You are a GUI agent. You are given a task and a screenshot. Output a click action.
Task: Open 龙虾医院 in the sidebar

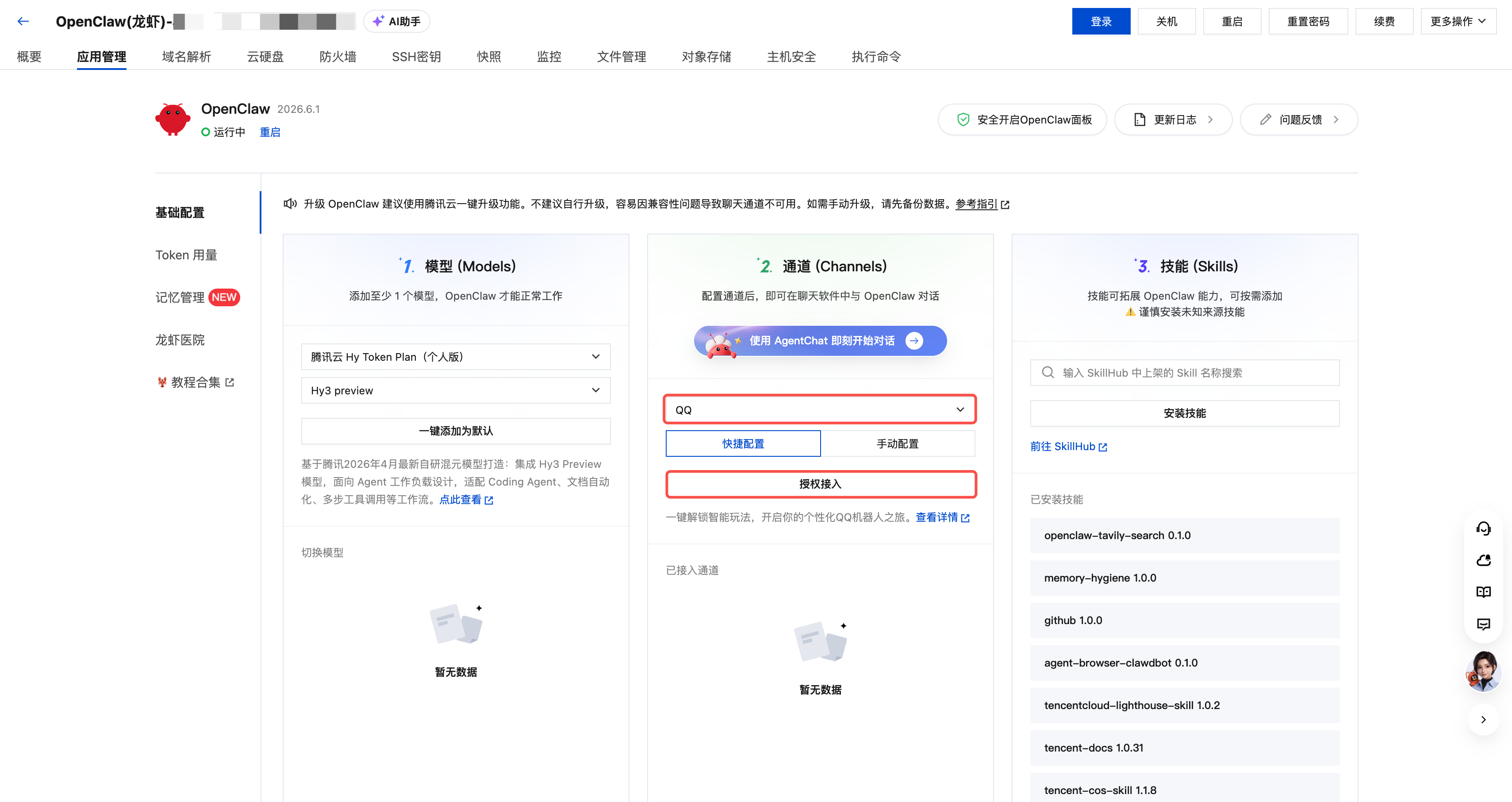(180, 340)
